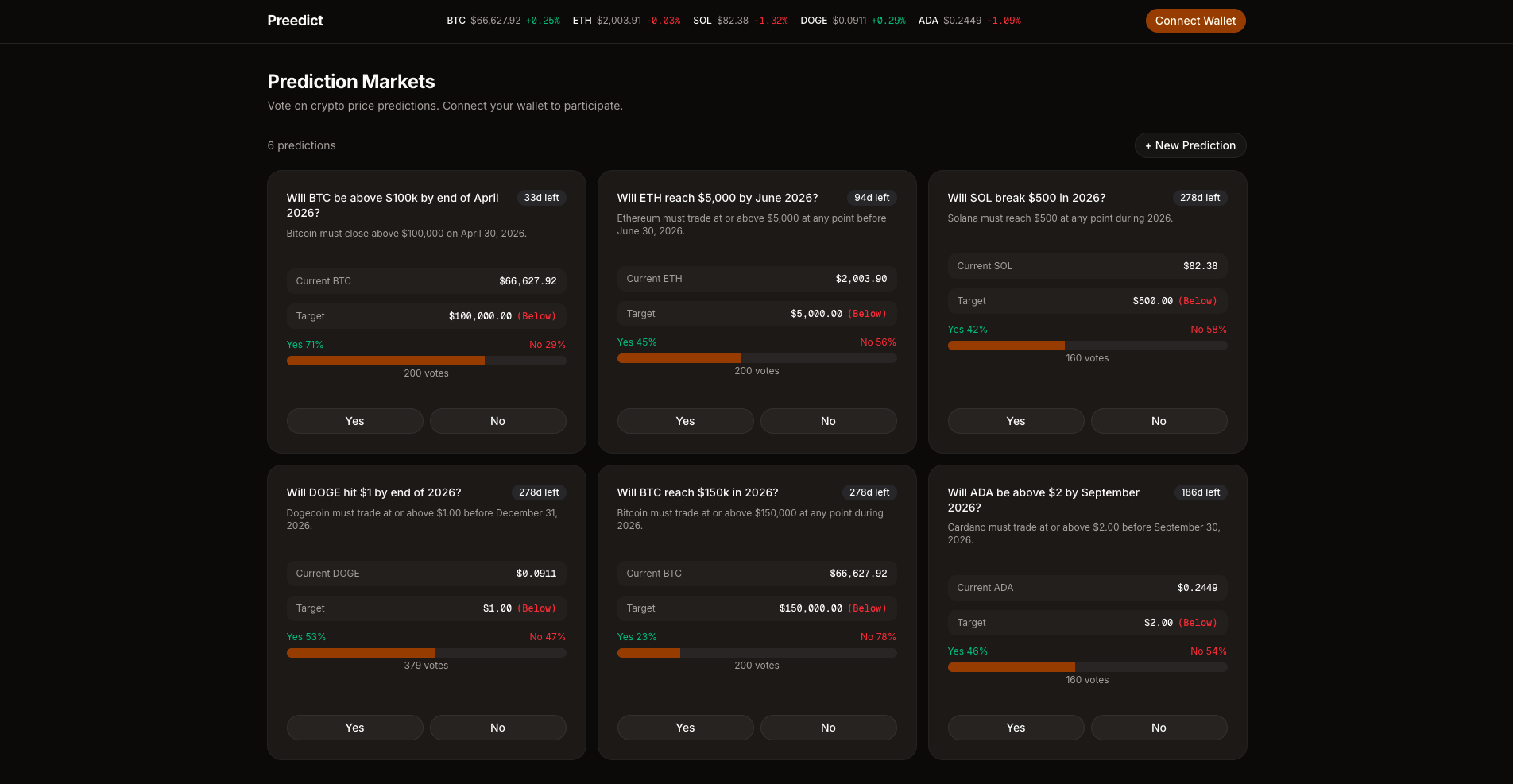Click the ADA ticker showing $0.2449

click(969, 21)
